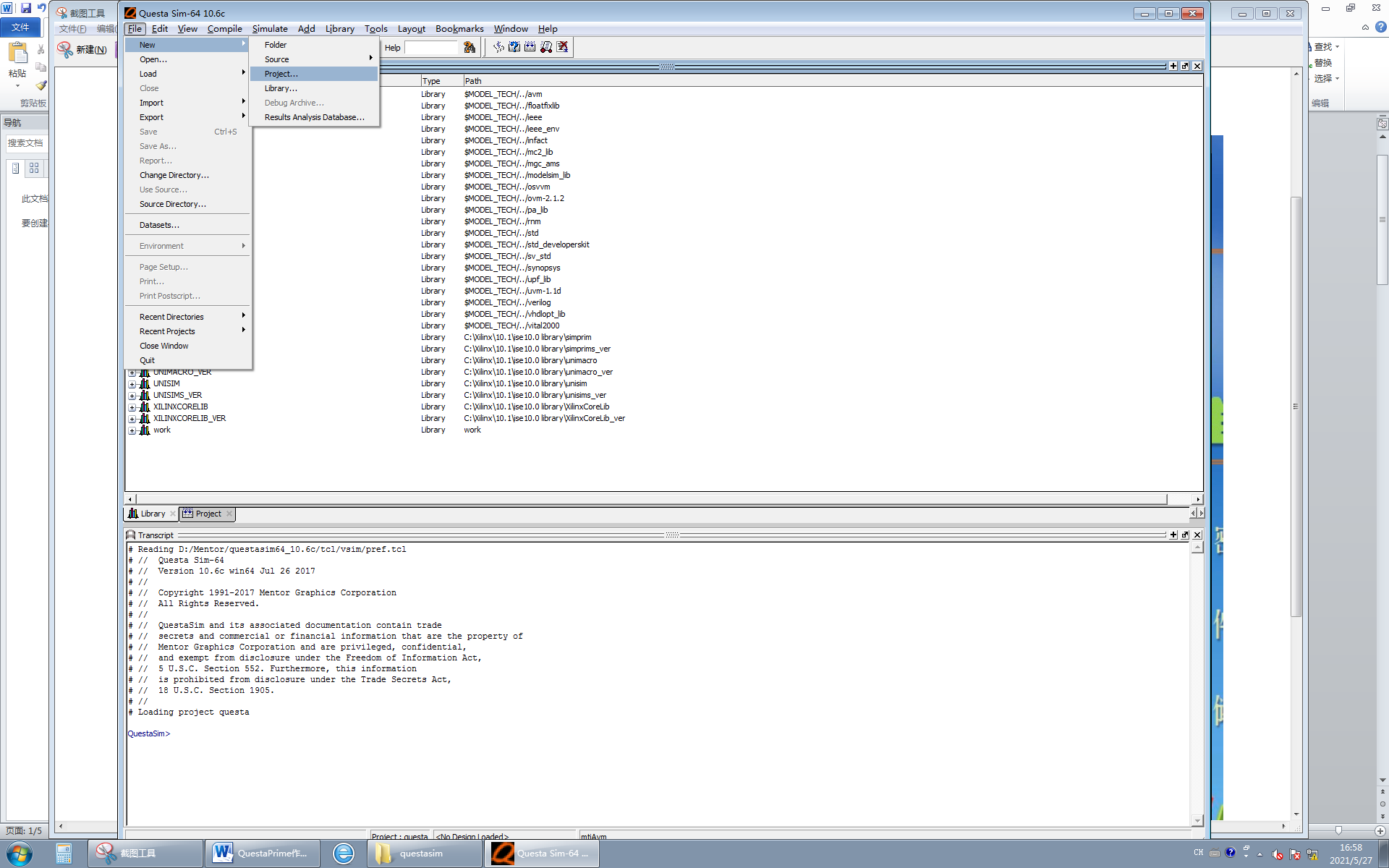
Task: Expand the work library tree node
Action: click(132, 430)
